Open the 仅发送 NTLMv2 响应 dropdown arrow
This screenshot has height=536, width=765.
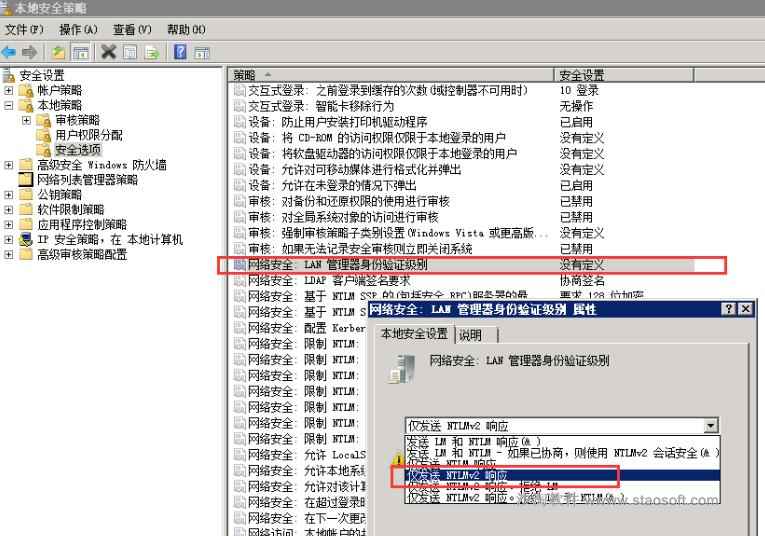click(711, 426)
